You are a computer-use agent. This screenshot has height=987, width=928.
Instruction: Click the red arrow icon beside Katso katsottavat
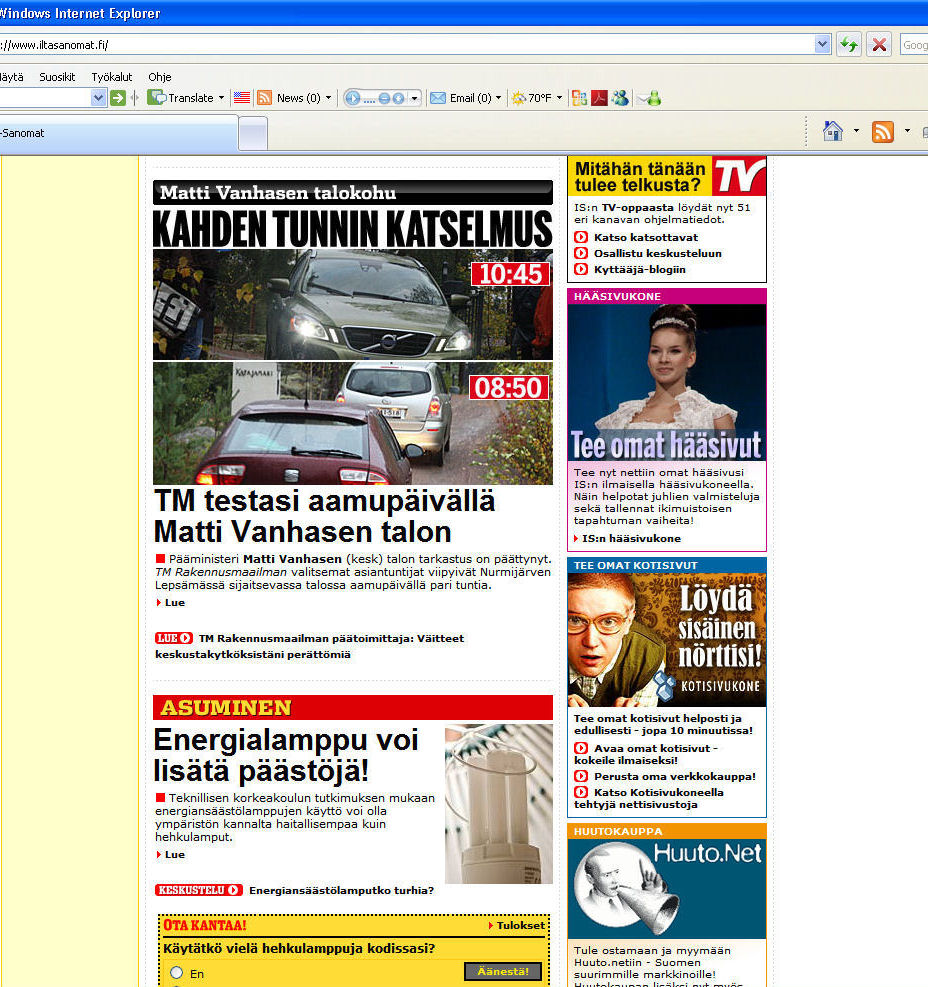click(x=580, y=237)
